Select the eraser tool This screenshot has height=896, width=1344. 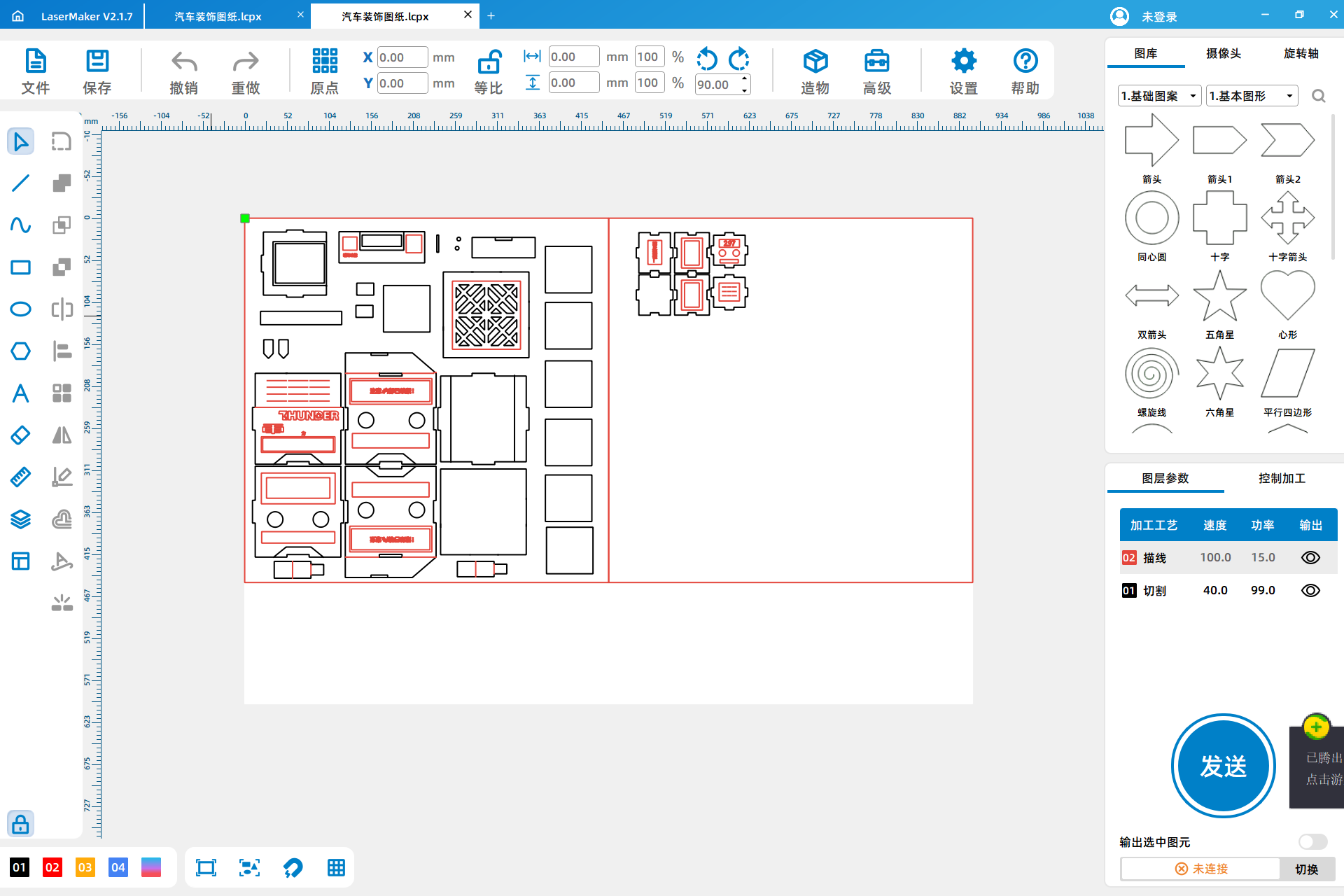tap(20, 435)
